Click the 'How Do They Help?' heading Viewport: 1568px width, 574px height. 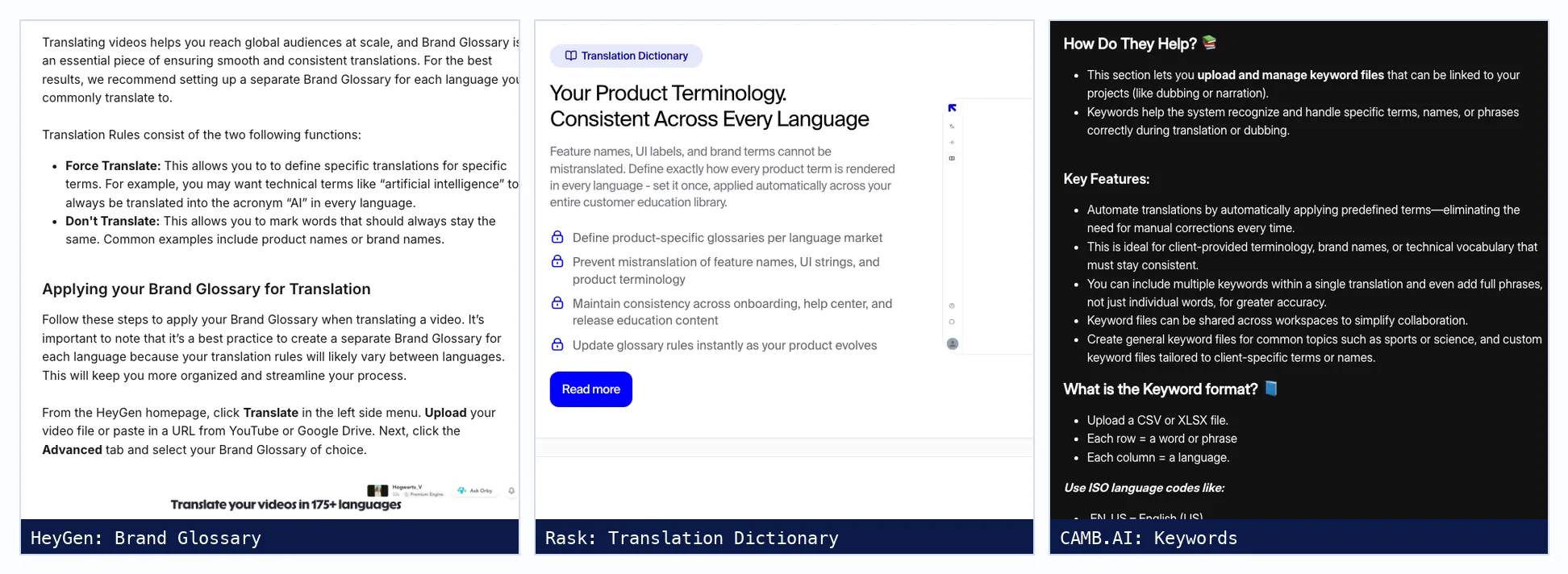coord(1130,44)
